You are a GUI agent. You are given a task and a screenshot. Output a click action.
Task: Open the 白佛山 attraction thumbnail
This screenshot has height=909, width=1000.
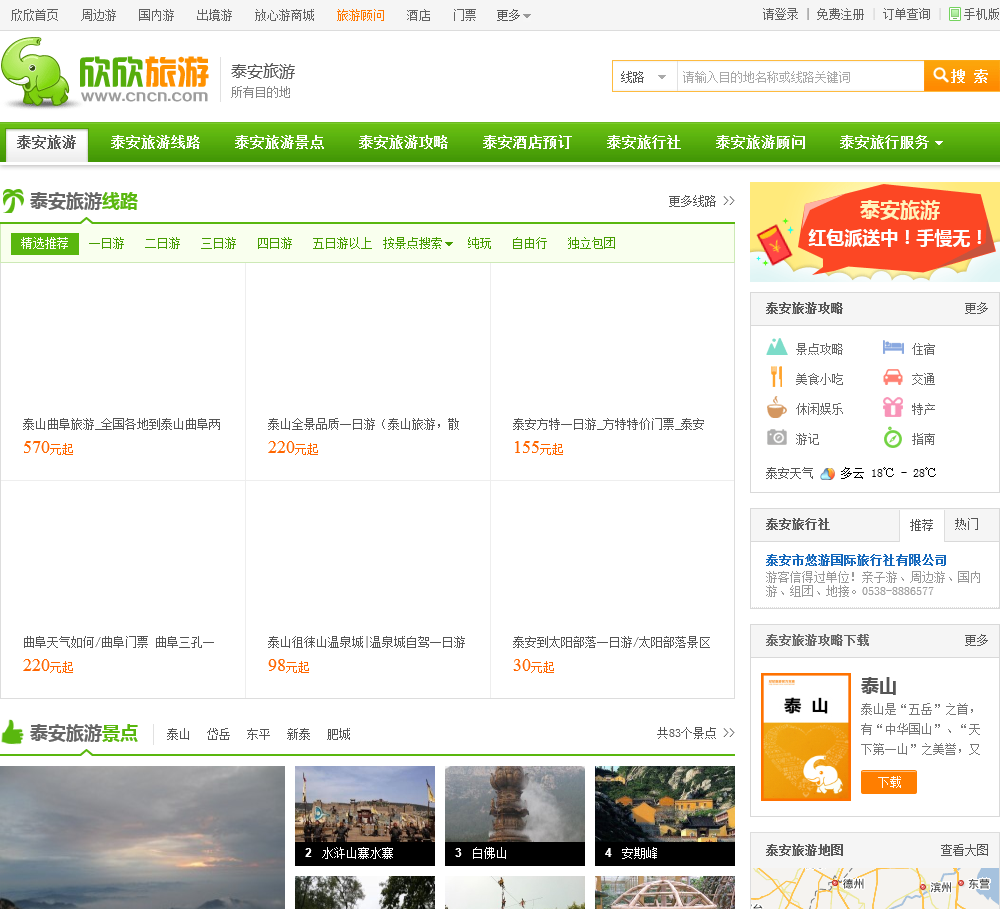coord(515,816)
